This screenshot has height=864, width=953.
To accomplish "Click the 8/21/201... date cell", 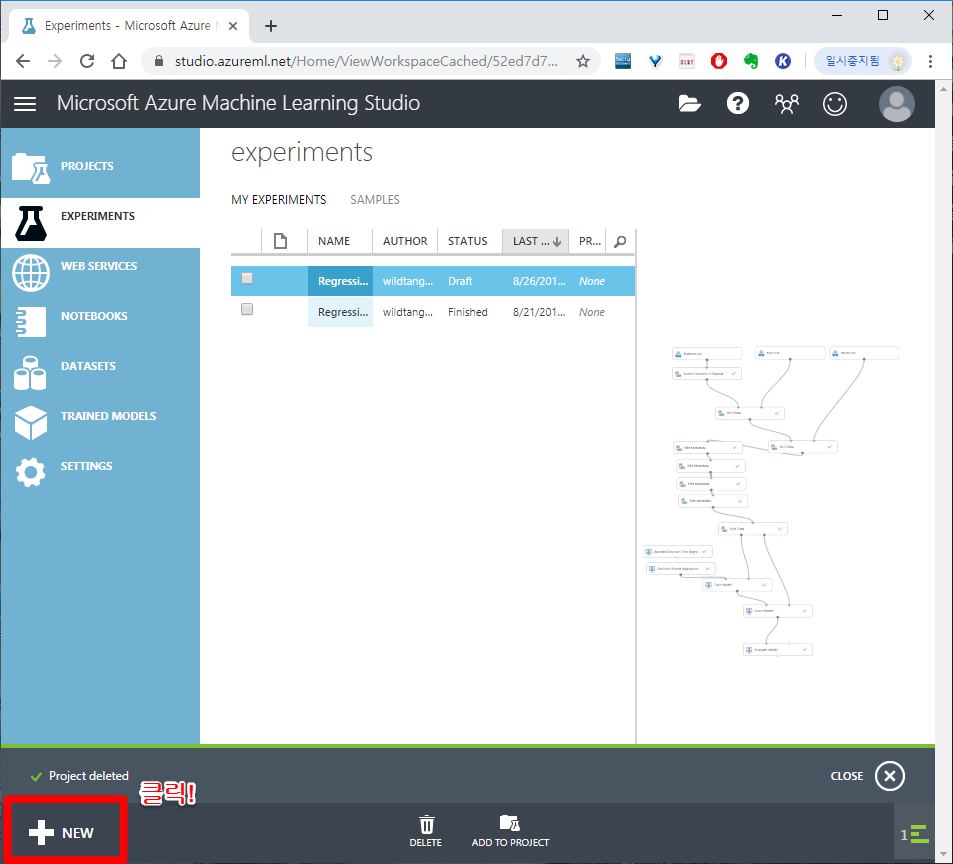I will [x=538, y=312].
